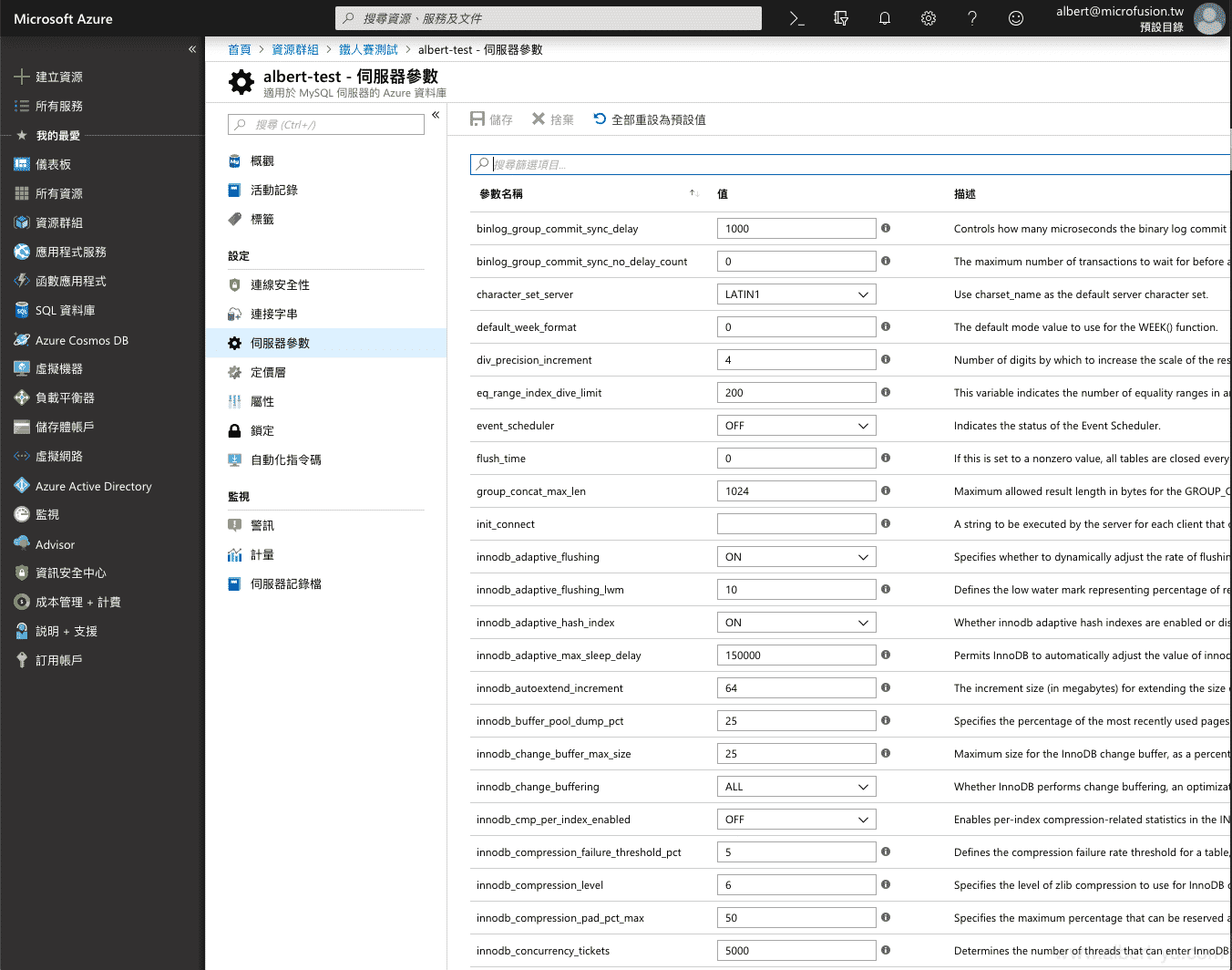The width and height of the screenshot is (1232, 970).
Task: Click the 計量 chart icon
Action: pyautogui.click(x=234, y=554)
